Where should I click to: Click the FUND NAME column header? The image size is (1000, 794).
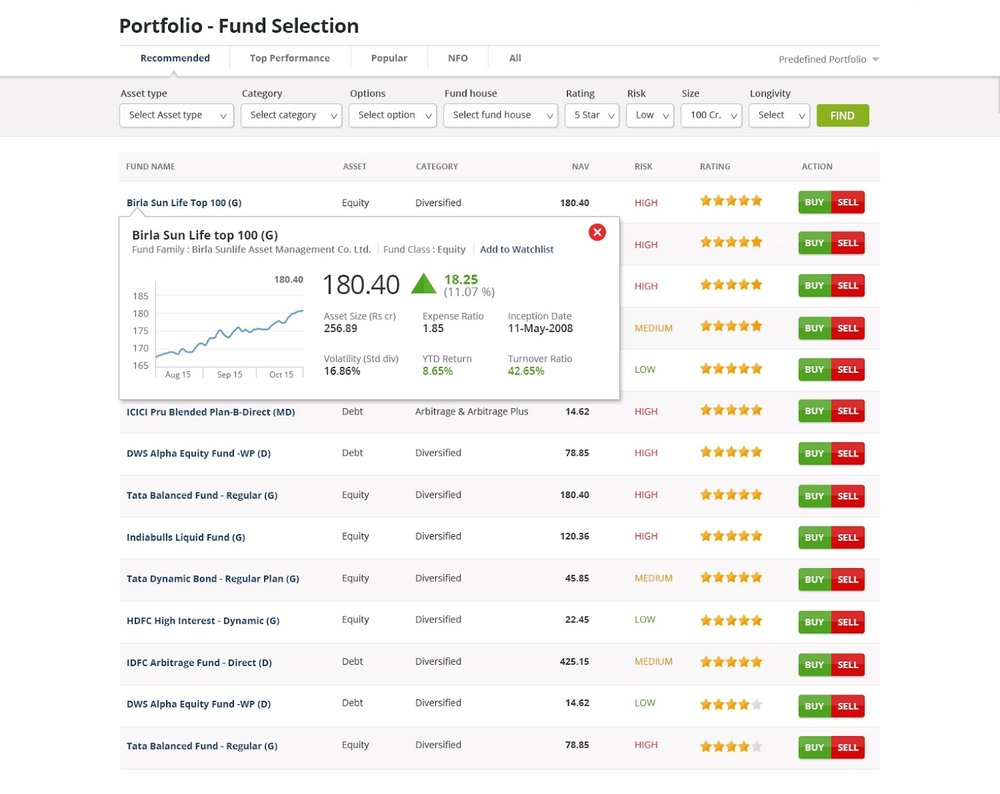click(151, 166)
